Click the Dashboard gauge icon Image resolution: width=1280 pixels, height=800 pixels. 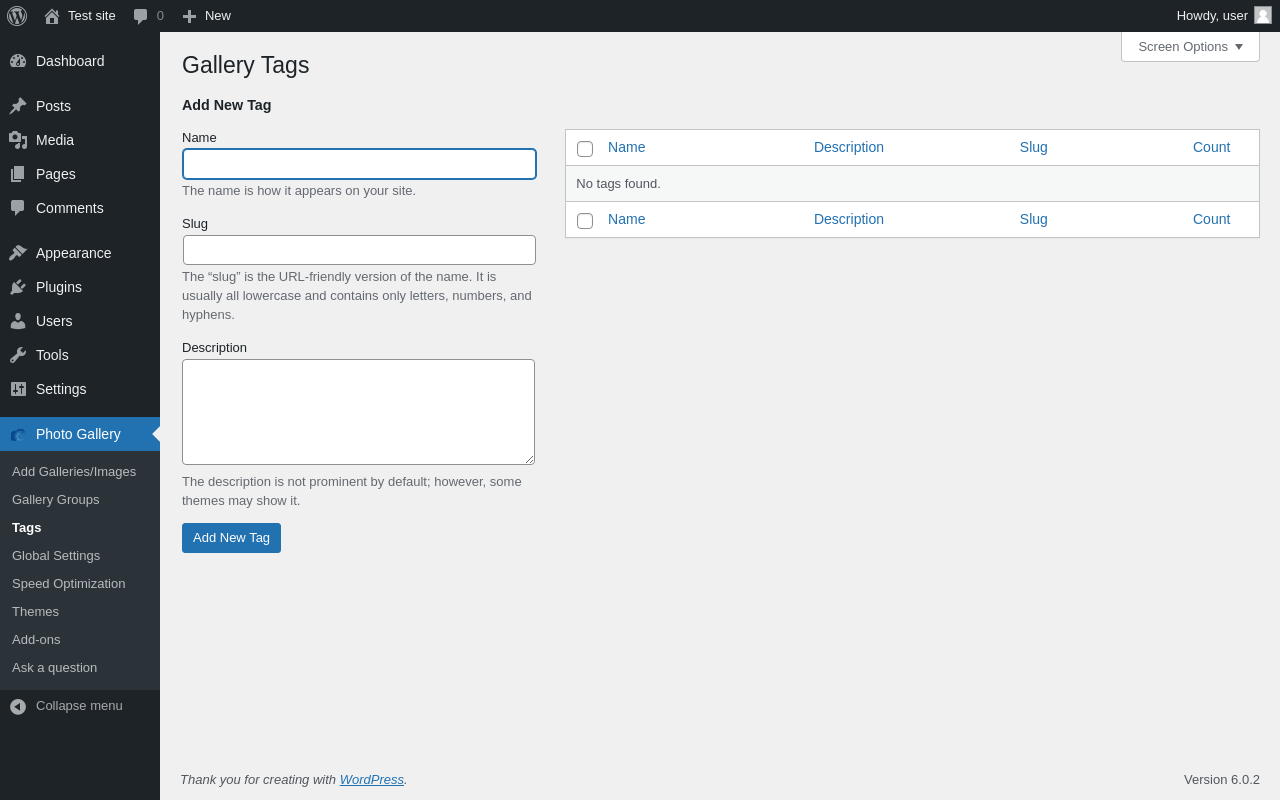[18, 61]
